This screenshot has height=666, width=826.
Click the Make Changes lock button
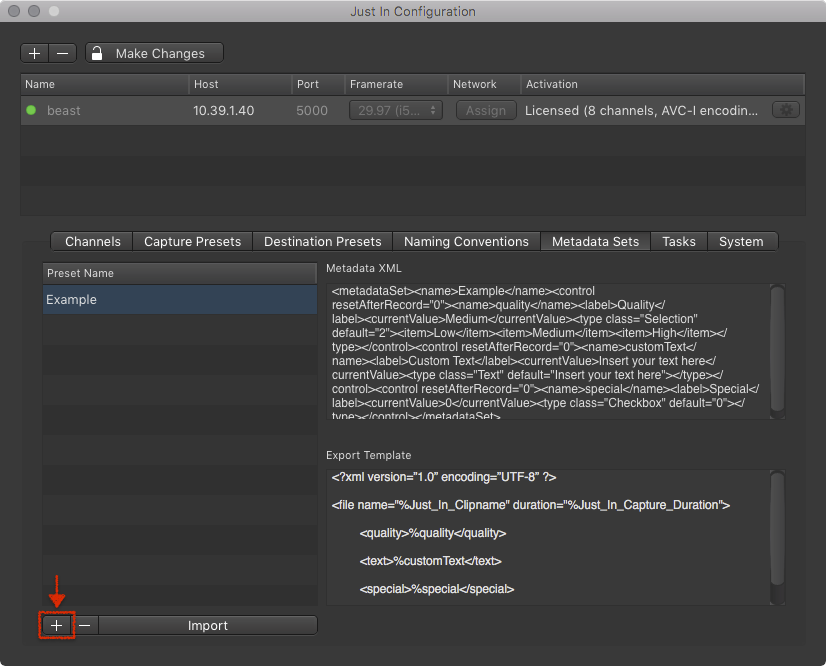tap(154, 53)
